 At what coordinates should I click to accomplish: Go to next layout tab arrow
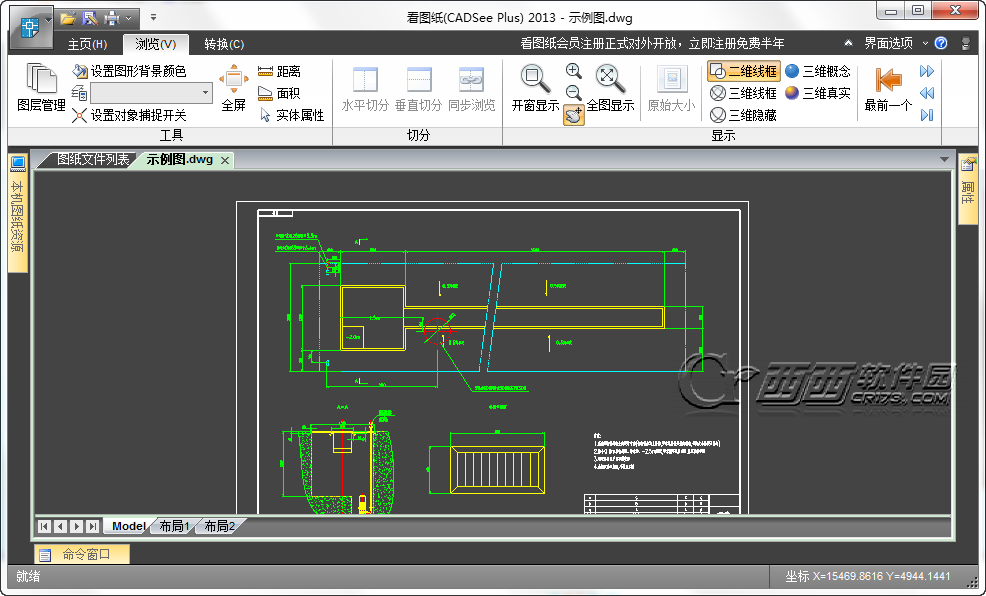tap(77, 526)
